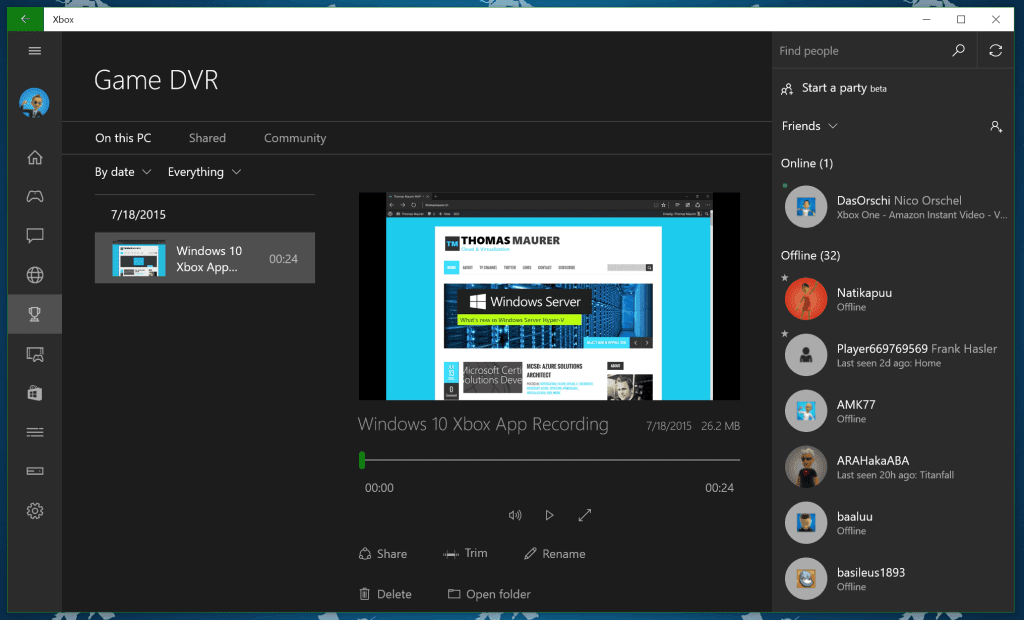The image size is (1024, 620).
Task: Click the add friend person icon
Action: click(995, 126)
